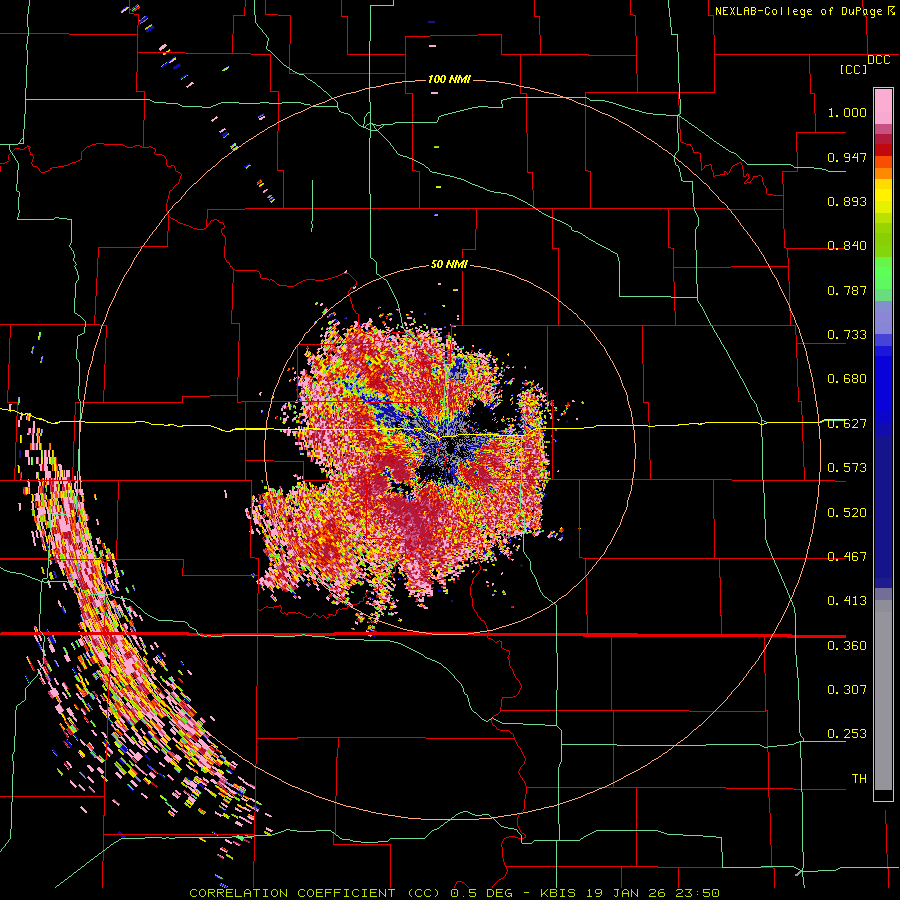900x900 pixels.
Task: Select the 0.253 scale value
Action: [847, 734]
